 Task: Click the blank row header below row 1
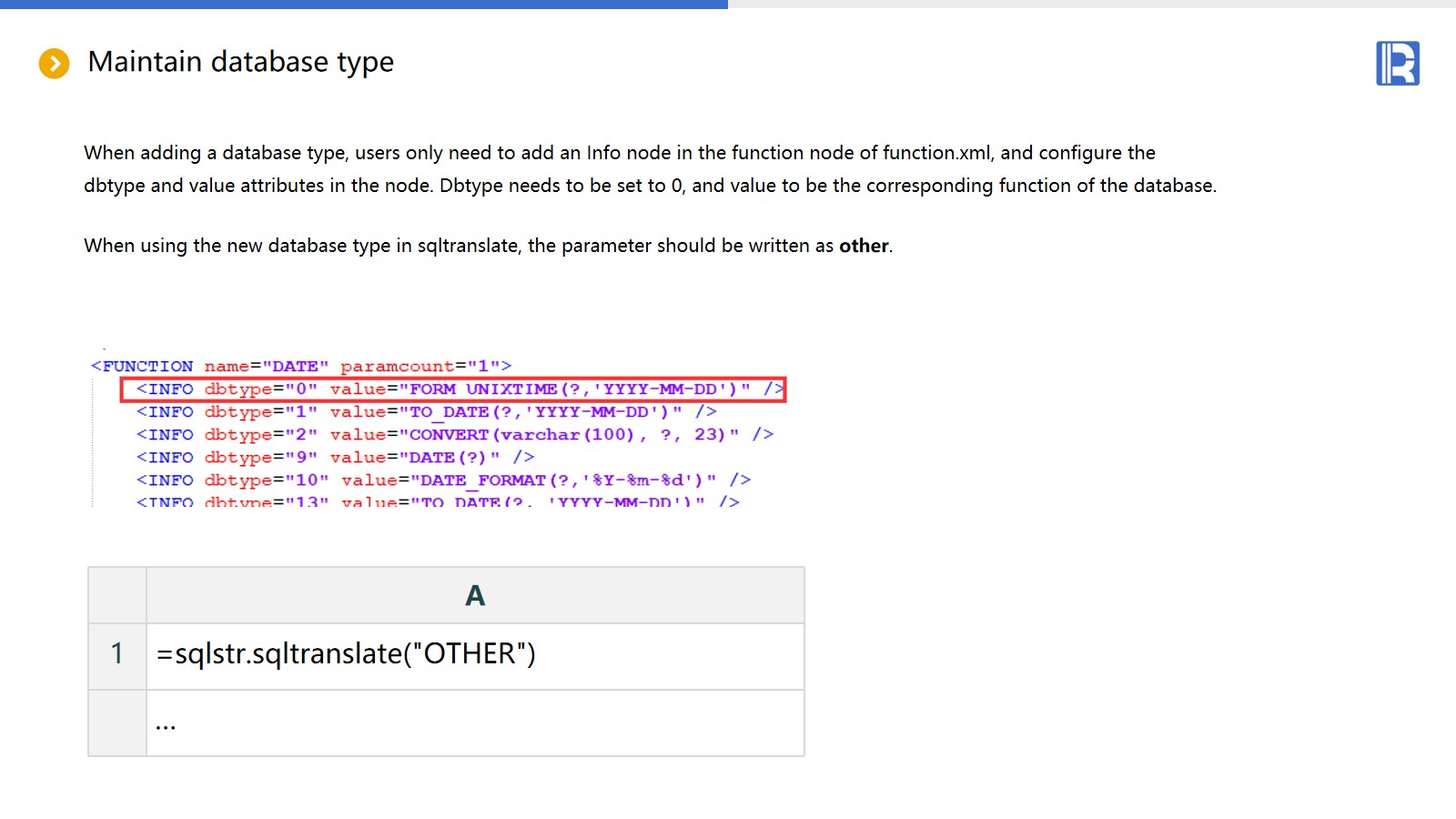tap(117, 723)
